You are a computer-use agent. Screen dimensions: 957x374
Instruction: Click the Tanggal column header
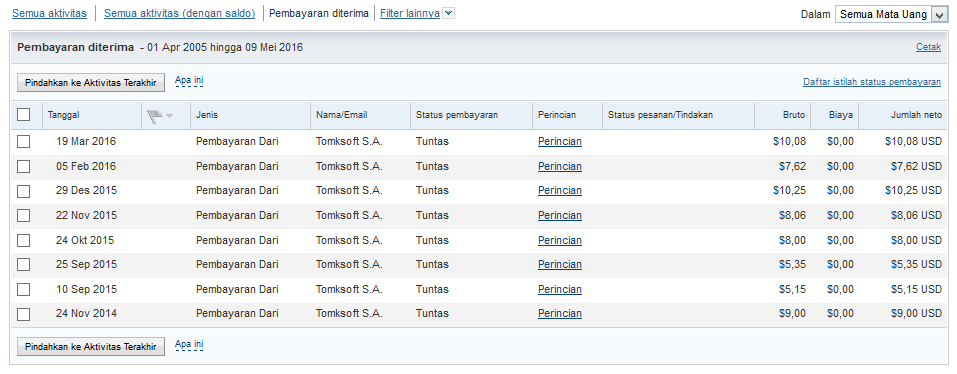coord(64,115)
